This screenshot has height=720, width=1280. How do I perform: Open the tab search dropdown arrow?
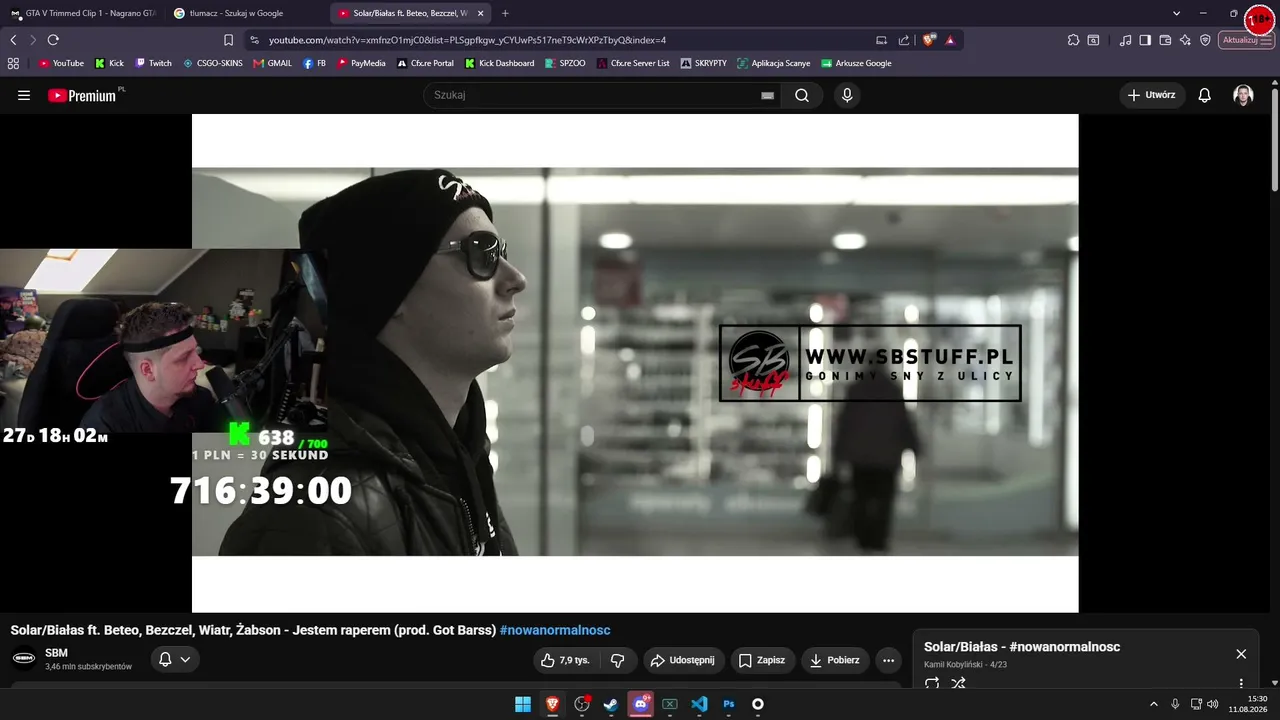[1177, 13]
